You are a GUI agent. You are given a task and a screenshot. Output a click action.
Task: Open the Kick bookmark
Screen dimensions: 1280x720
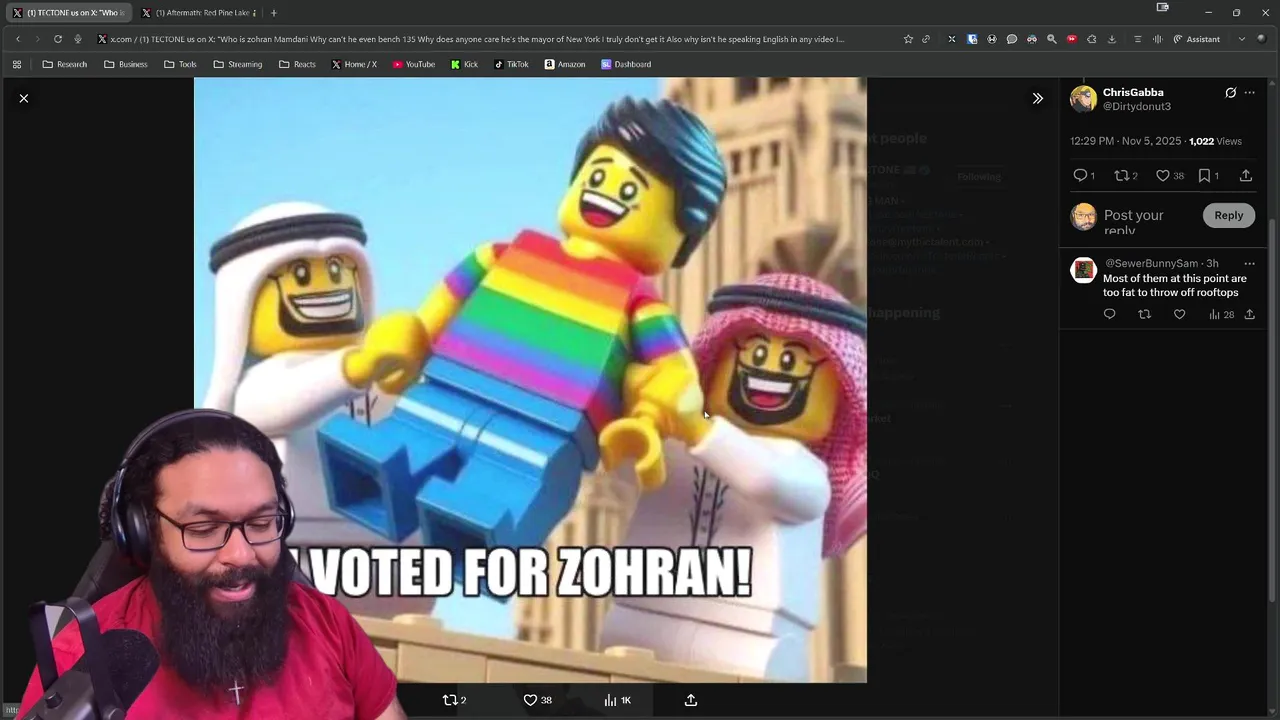coord(464,64)
